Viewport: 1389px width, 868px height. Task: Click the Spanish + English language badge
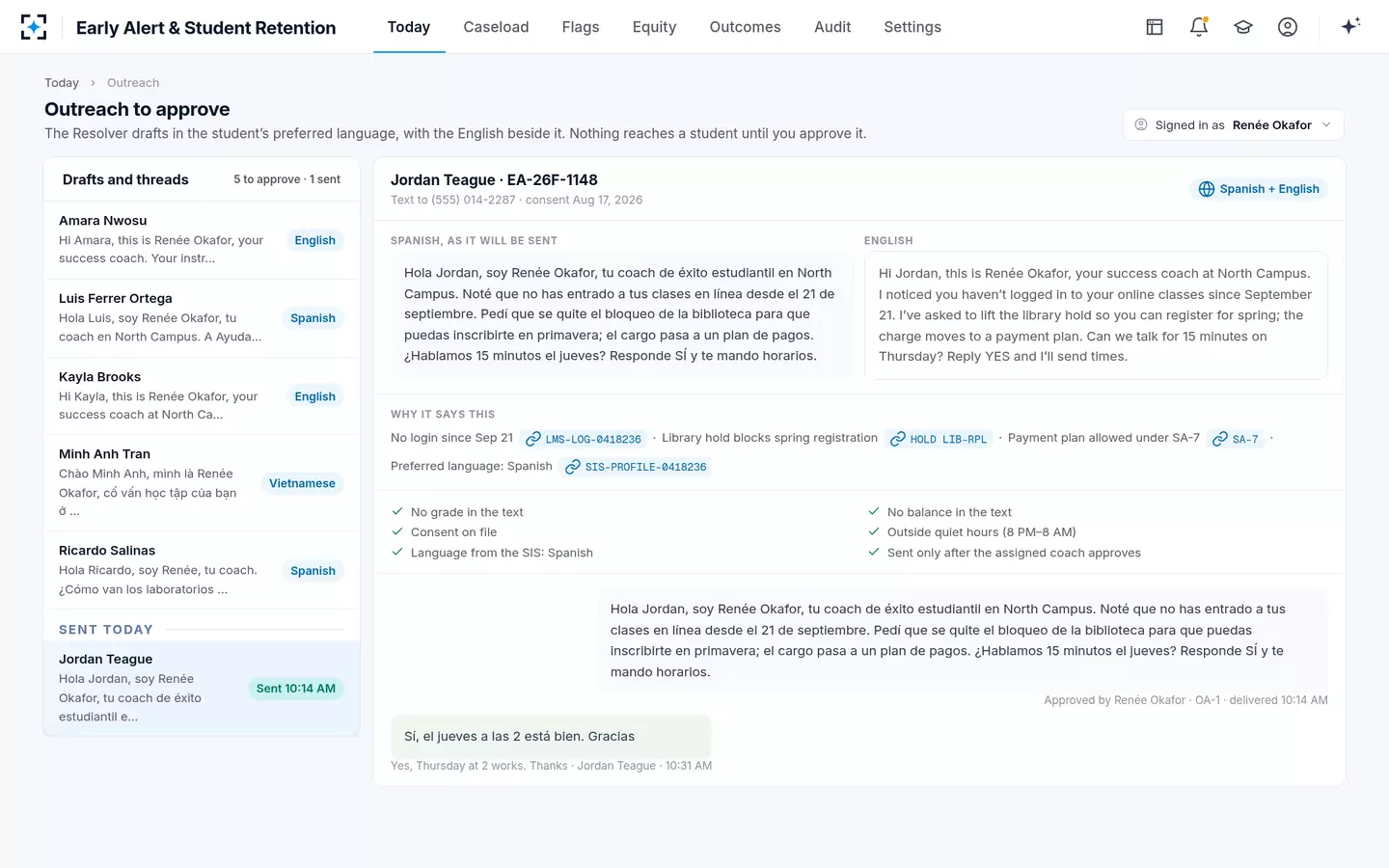click(1259, 189)
